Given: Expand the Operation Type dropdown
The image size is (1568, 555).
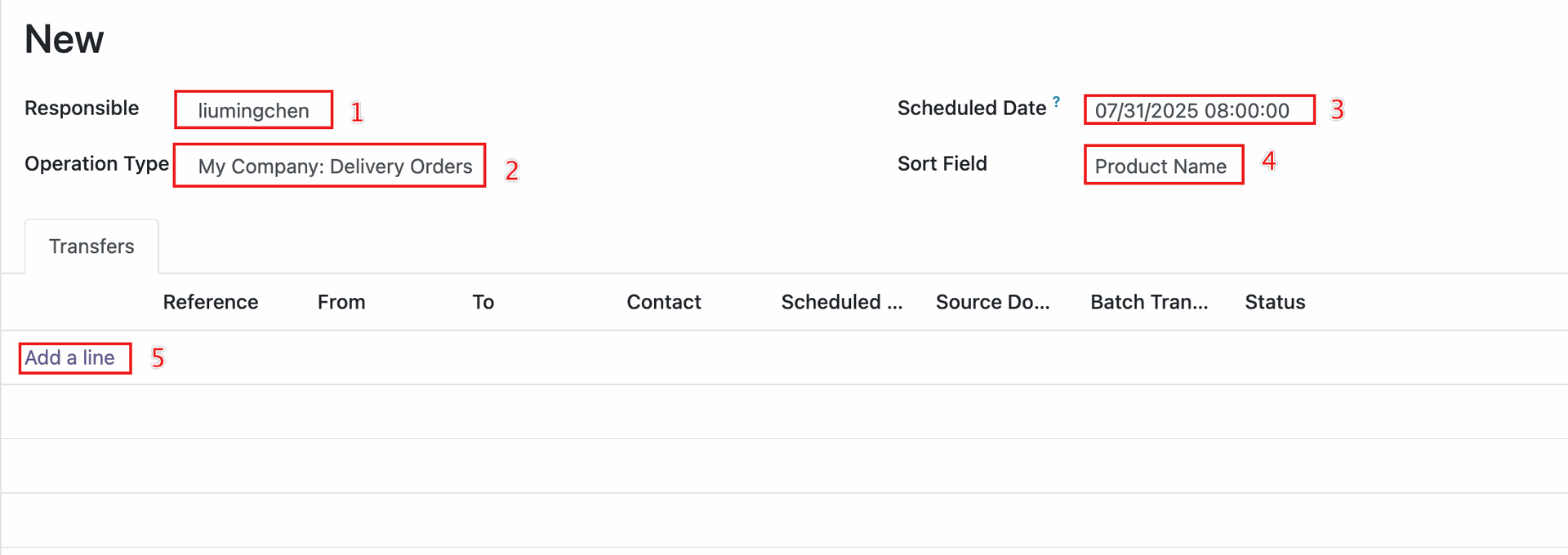Looking at the screenshot, I should click(x=335, y=166).
